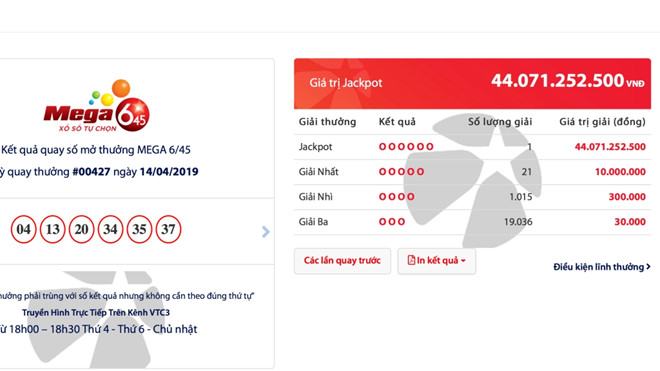Click Jackpot prize value 44.071.252.500 in table
Viewport: 660px width, 371px height.
pos(610,147)
